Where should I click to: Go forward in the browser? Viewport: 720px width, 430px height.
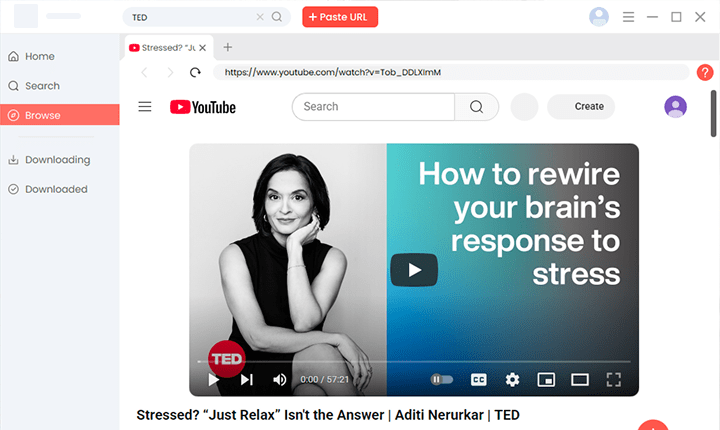click(170, 72)
